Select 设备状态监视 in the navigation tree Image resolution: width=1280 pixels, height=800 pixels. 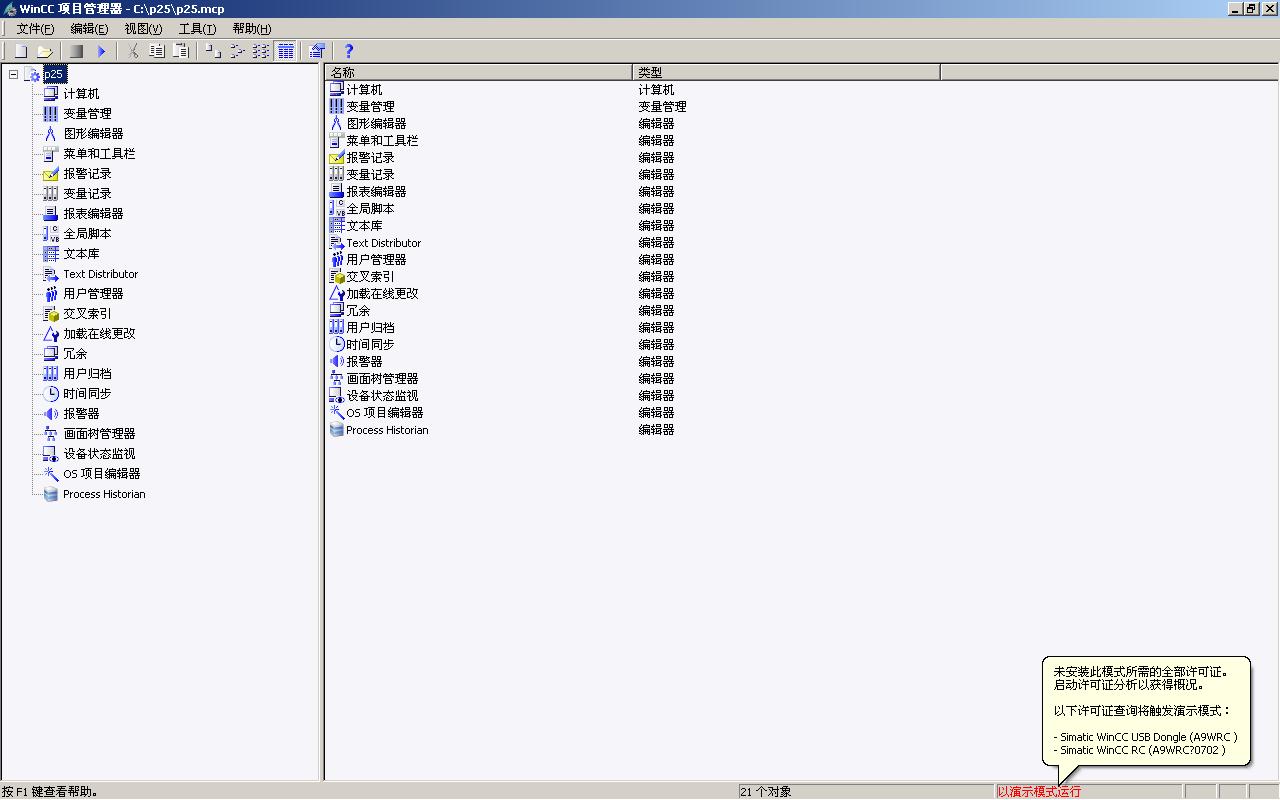tap(99, 454)
